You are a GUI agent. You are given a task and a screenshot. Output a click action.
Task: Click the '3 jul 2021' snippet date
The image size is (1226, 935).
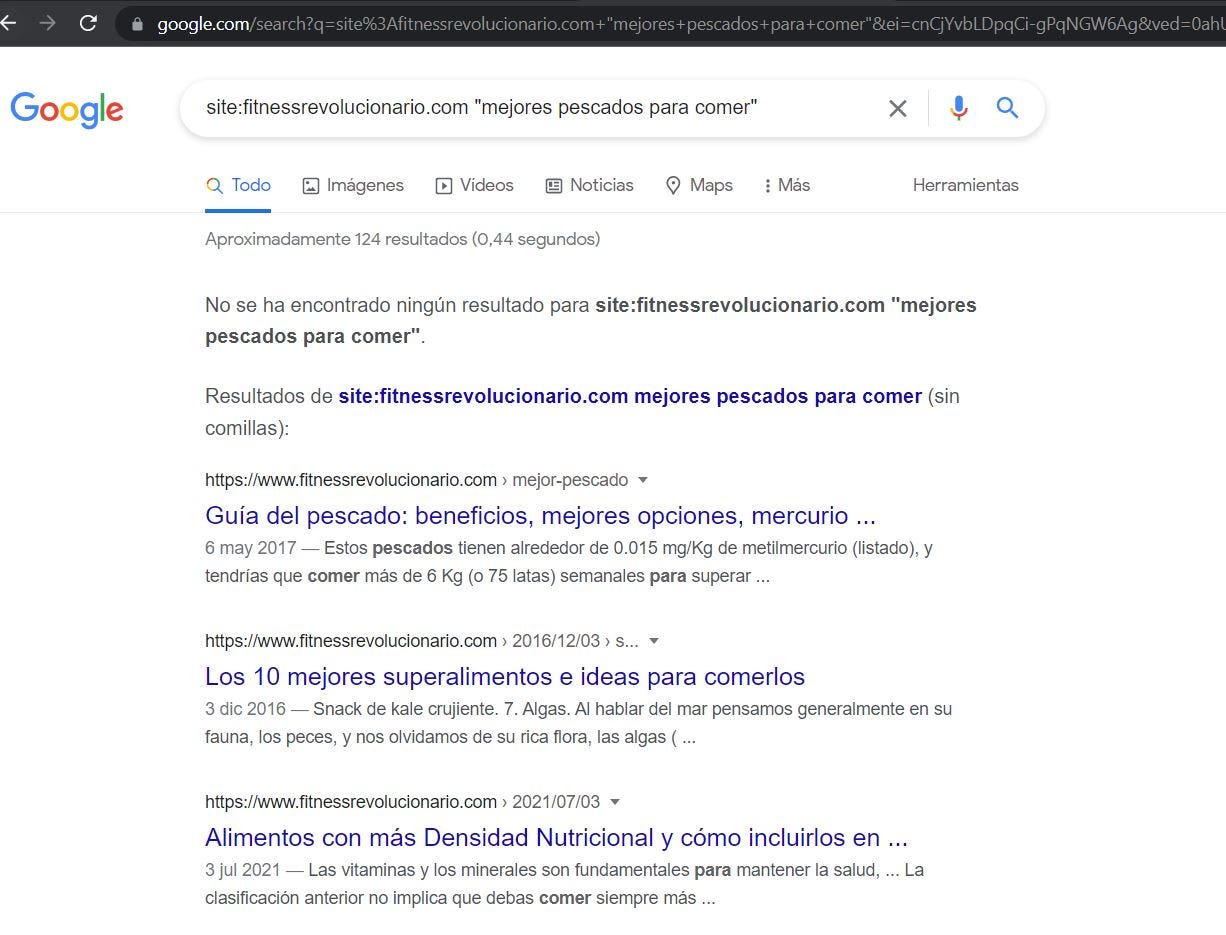click(243, 870)
